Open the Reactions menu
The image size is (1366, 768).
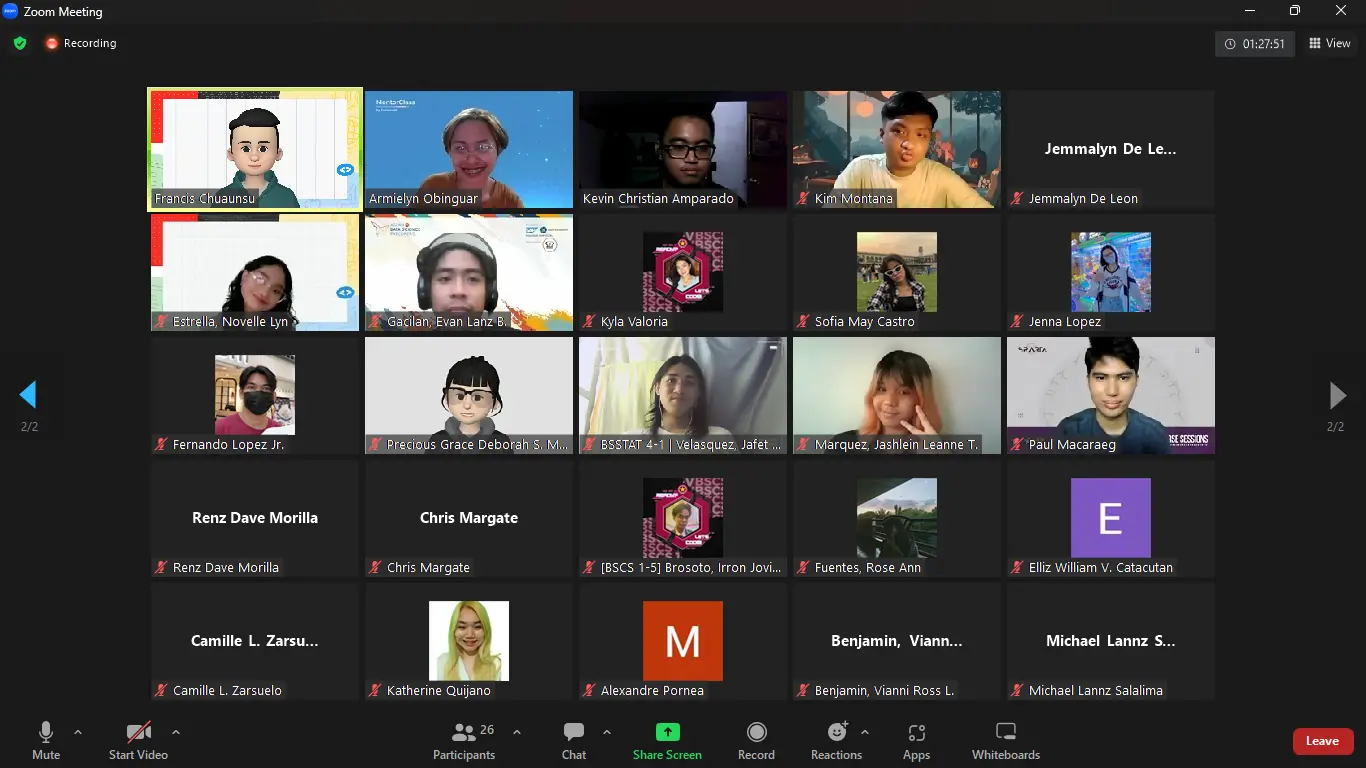pyautogui.click(x=836, y=741)
